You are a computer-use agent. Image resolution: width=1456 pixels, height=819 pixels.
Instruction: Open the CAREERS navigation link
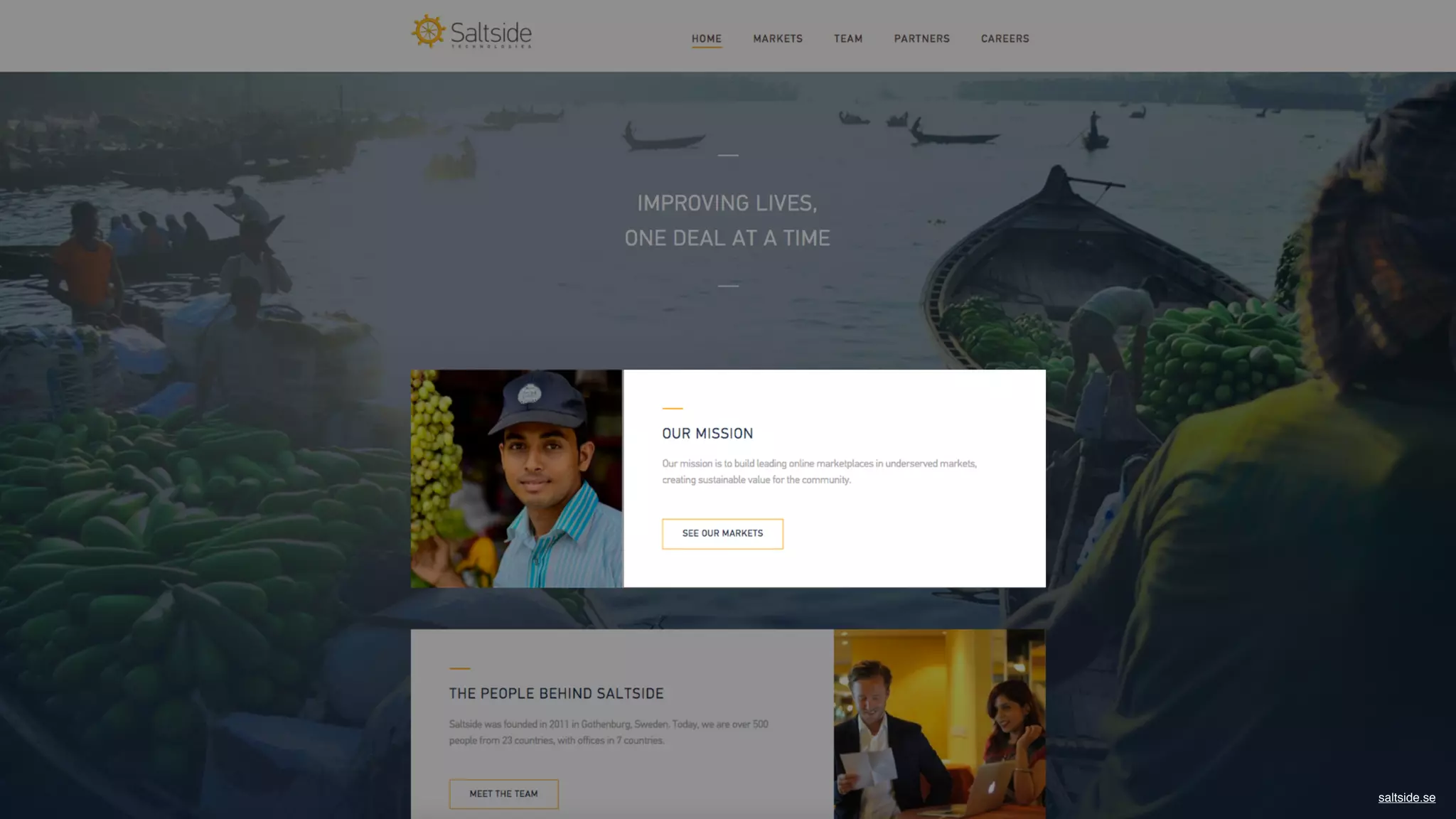[x=1005, y=38]
